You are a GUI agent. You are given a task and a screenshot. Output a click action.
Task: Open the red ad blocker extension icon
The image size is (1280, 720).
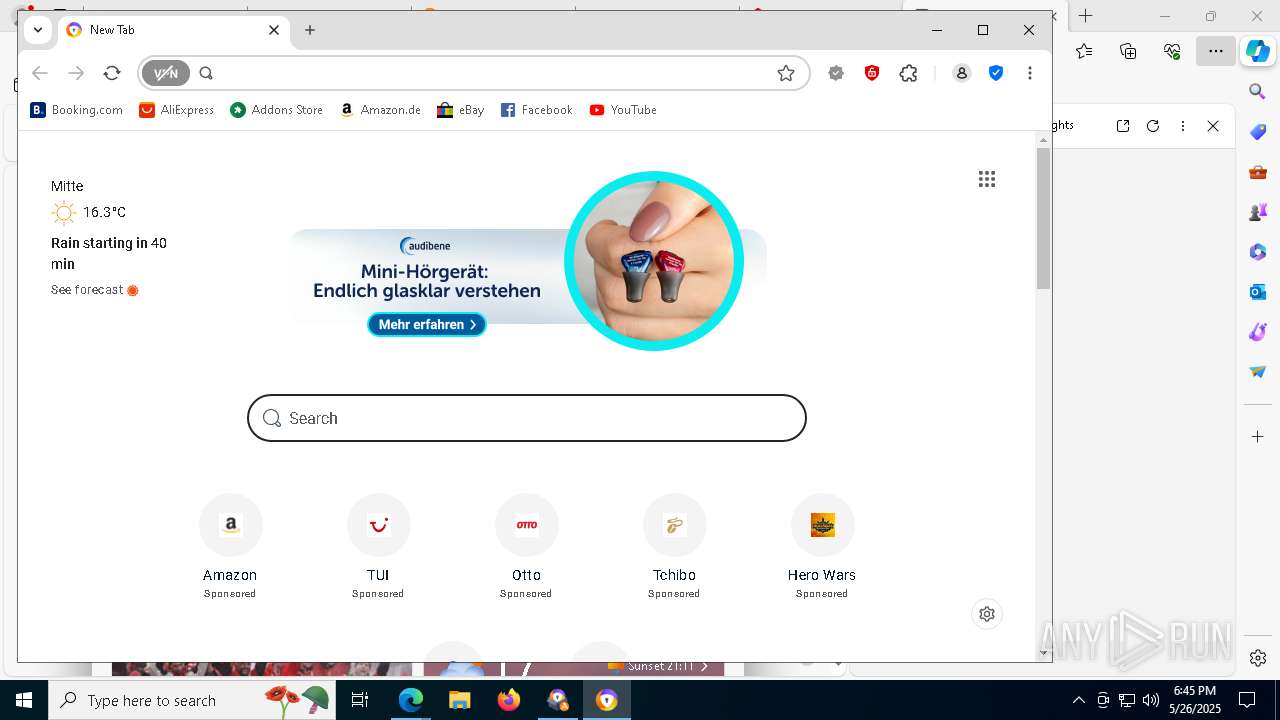(x=872, y=73)
